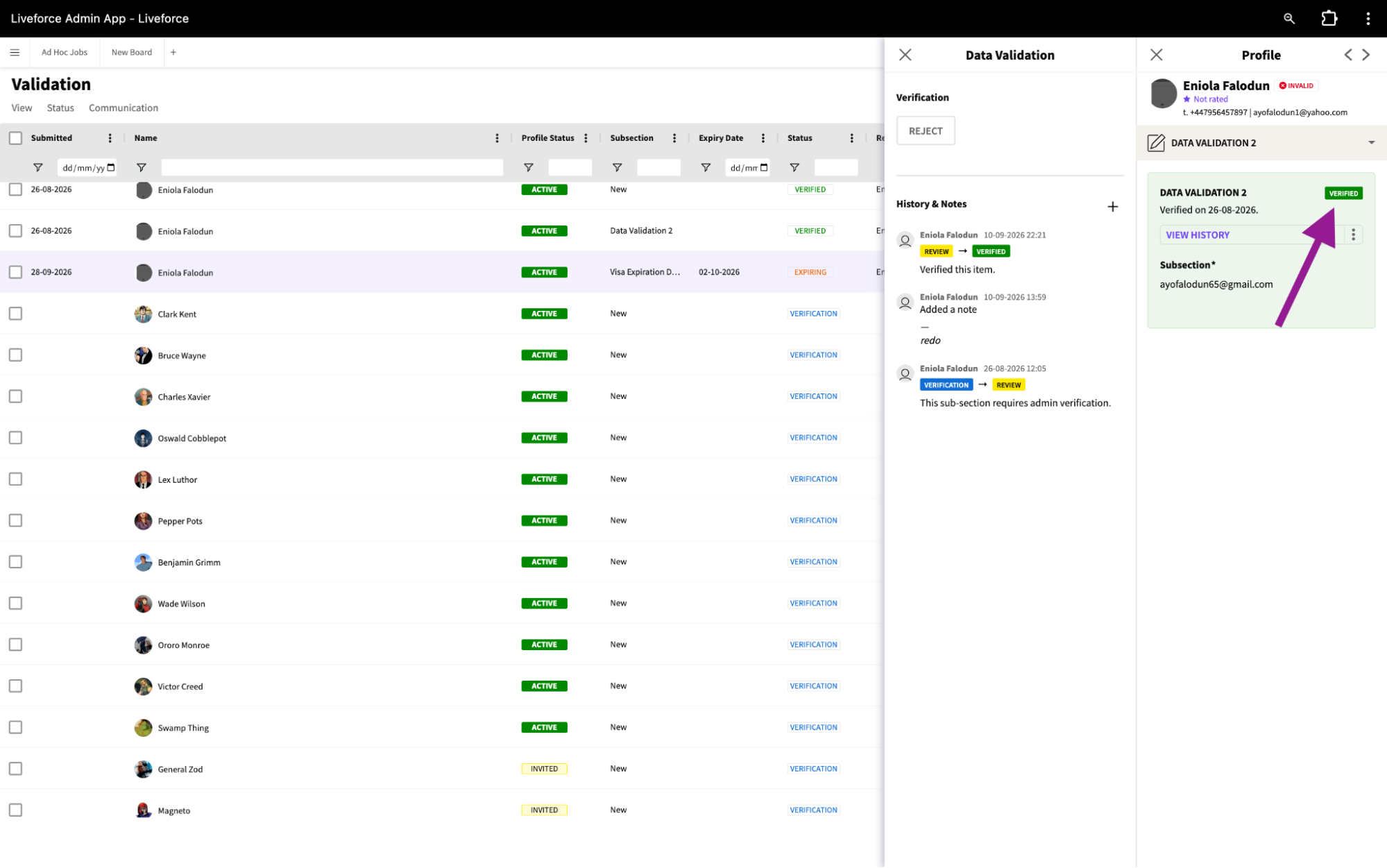Open Subsection column options menu

click(x=674, y=138)
